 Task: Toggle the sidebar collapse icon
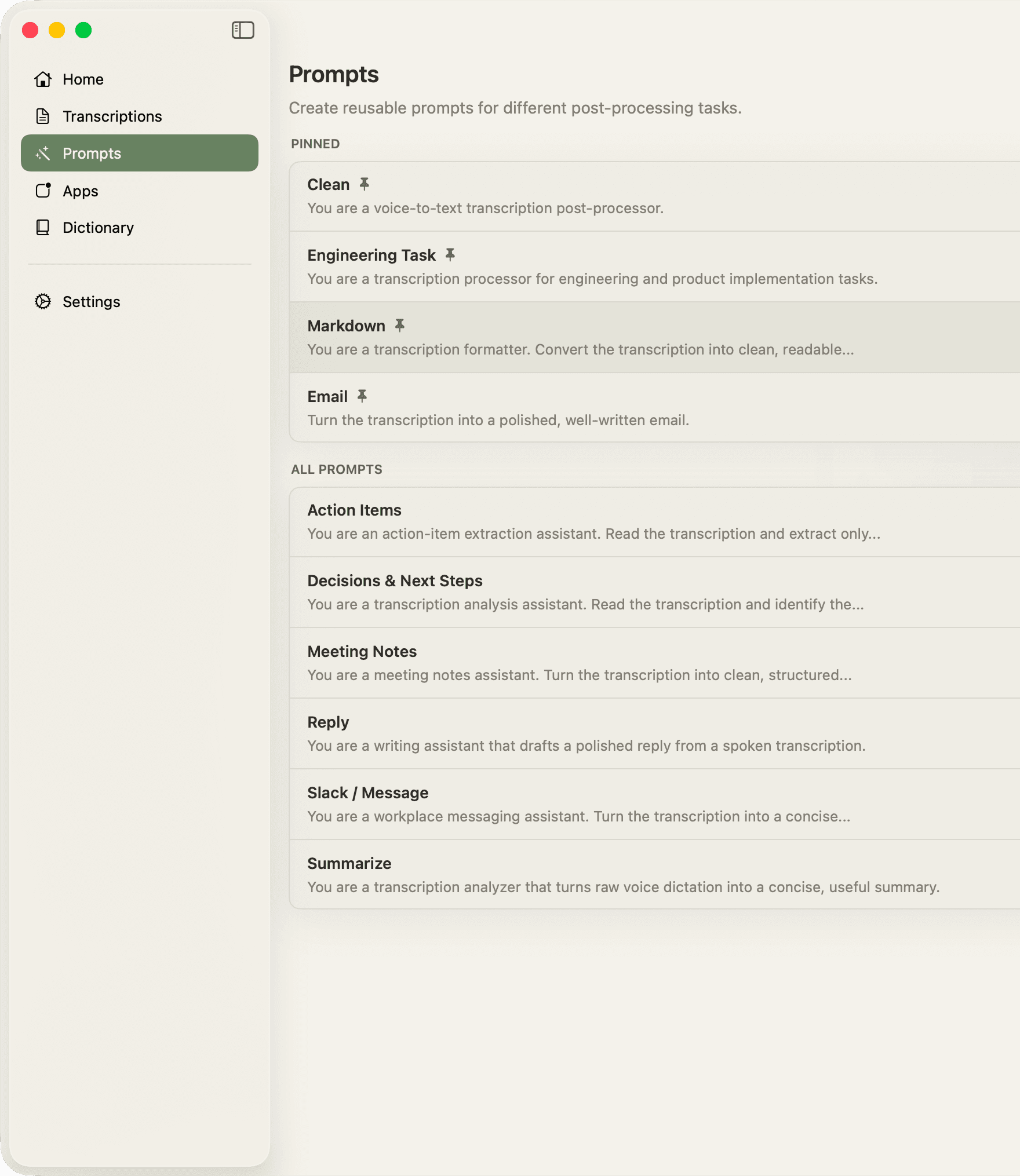[243, 30]
